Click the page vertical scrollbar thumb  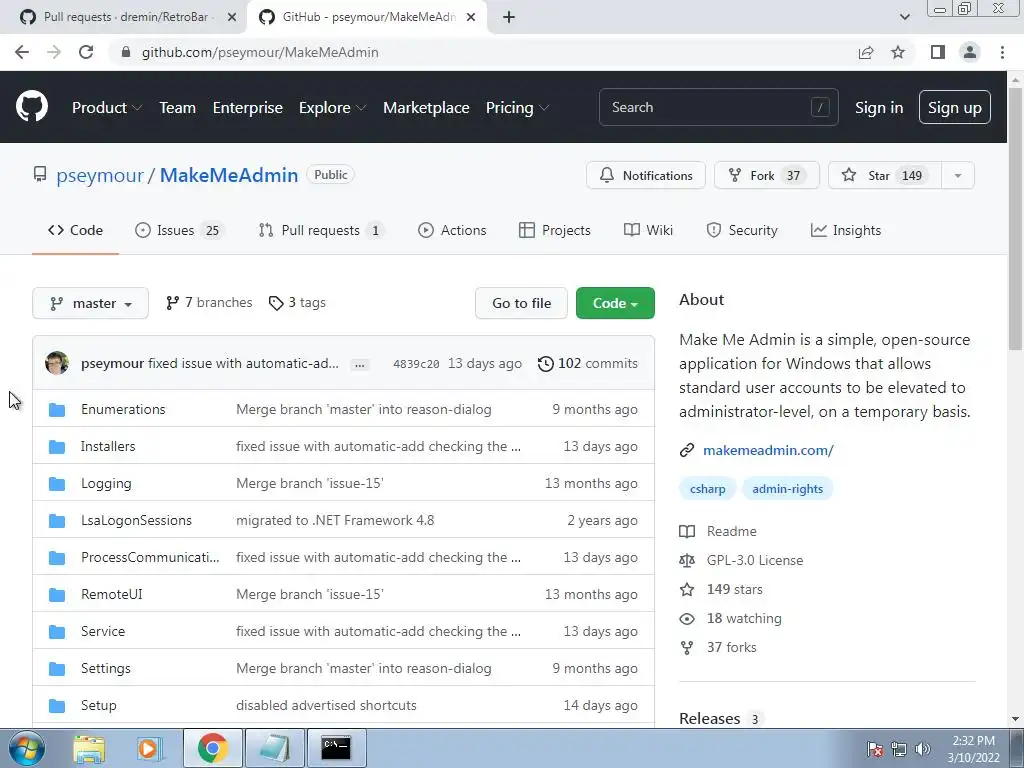point(1015,219)
